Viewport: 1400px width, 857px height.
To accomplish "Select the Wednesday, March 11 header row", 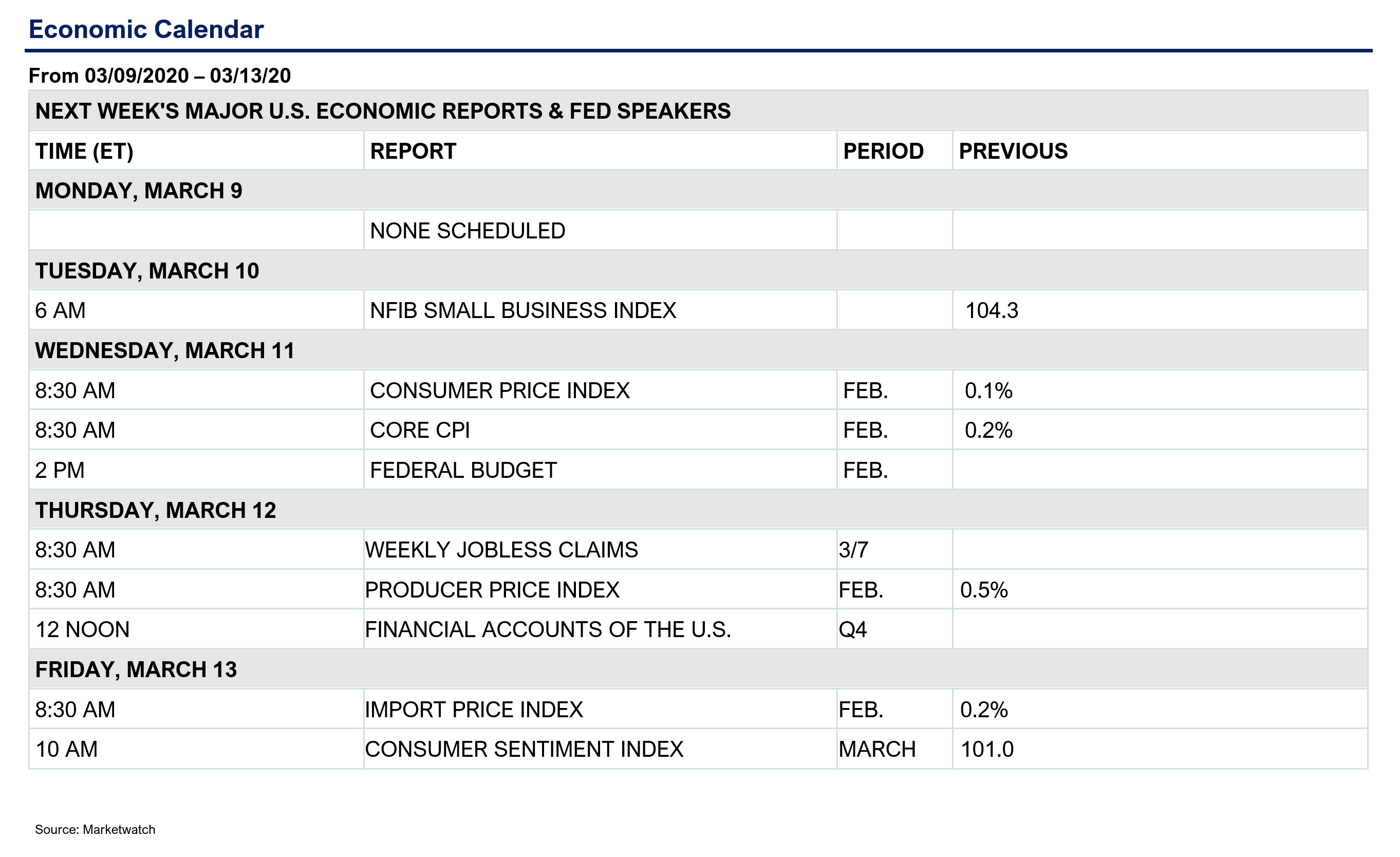I will click(698, 350).
